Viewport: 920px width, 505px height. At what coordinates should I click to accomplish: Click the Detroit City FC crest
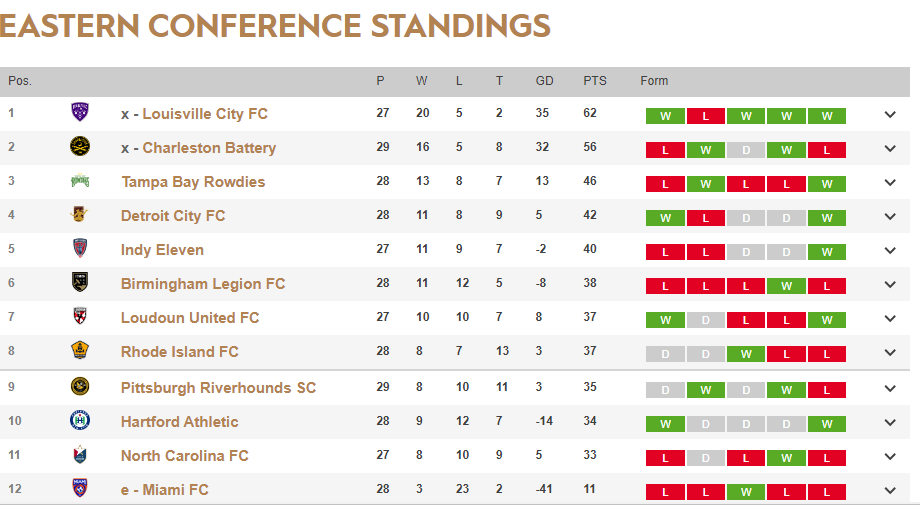point(80,215)
